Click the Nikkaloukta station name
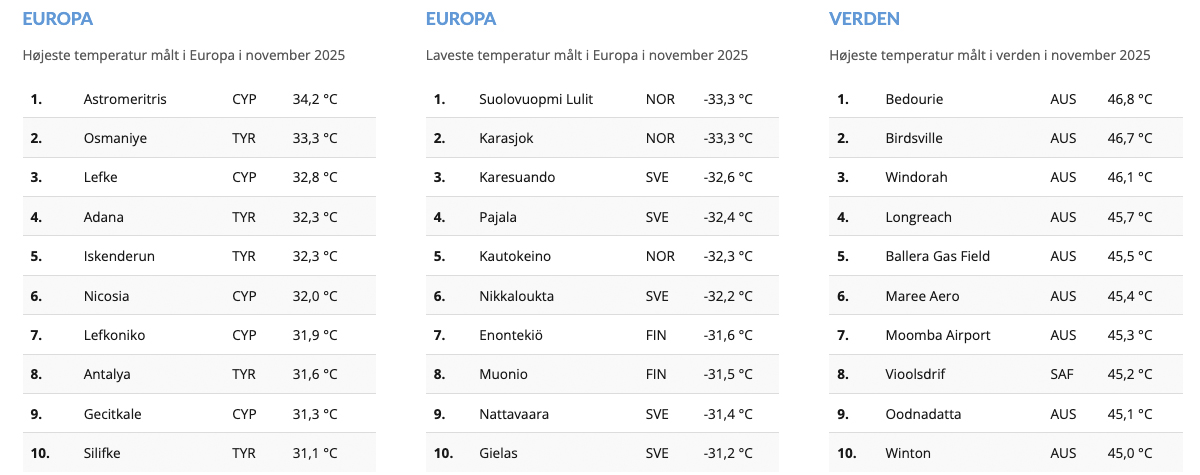The width and height of the screenshot is (1200, 475). point(516,296)
